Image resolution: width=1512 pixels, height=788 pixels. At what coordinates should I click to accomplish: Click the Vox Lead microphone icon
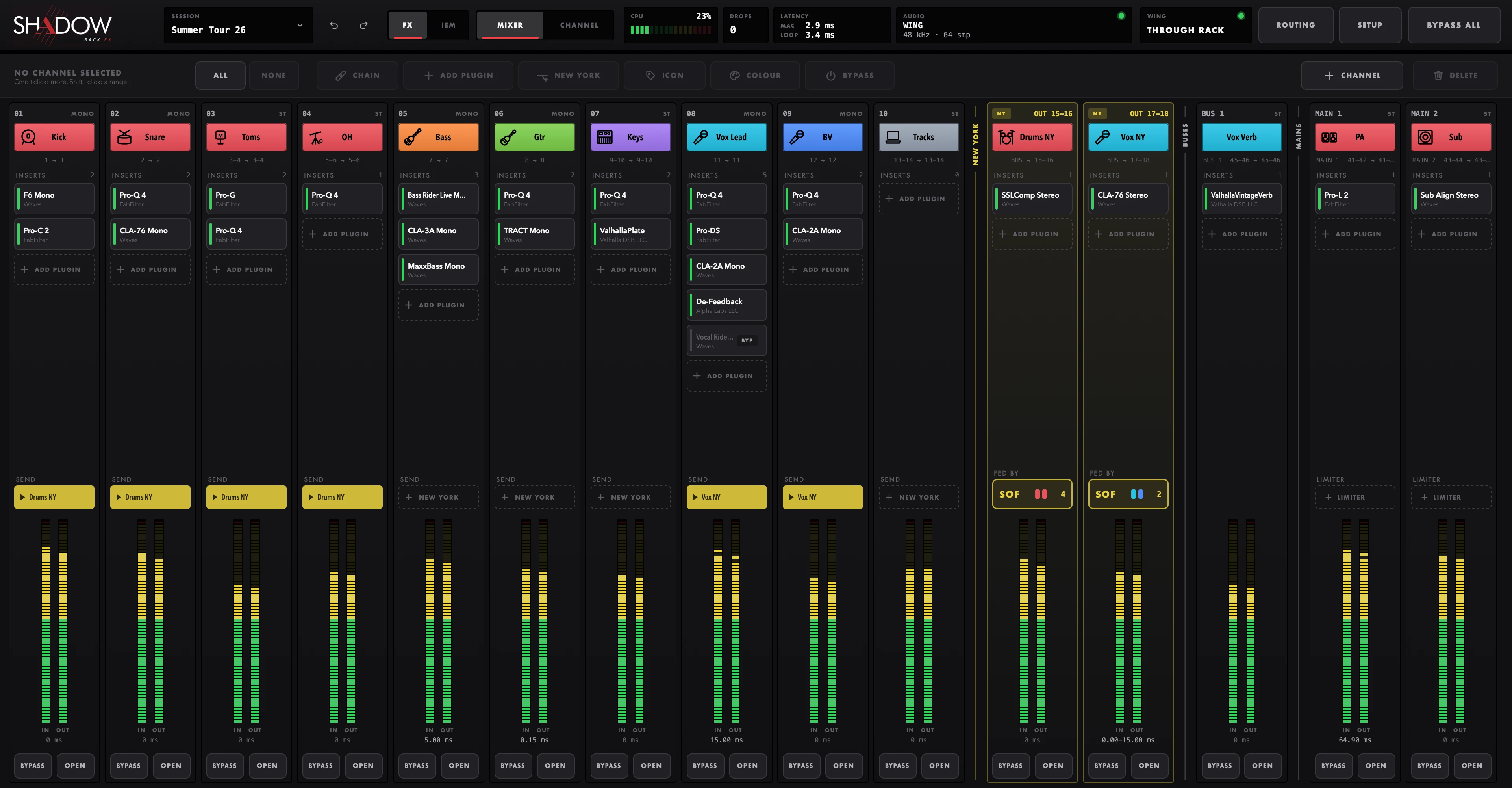point(701,138)
